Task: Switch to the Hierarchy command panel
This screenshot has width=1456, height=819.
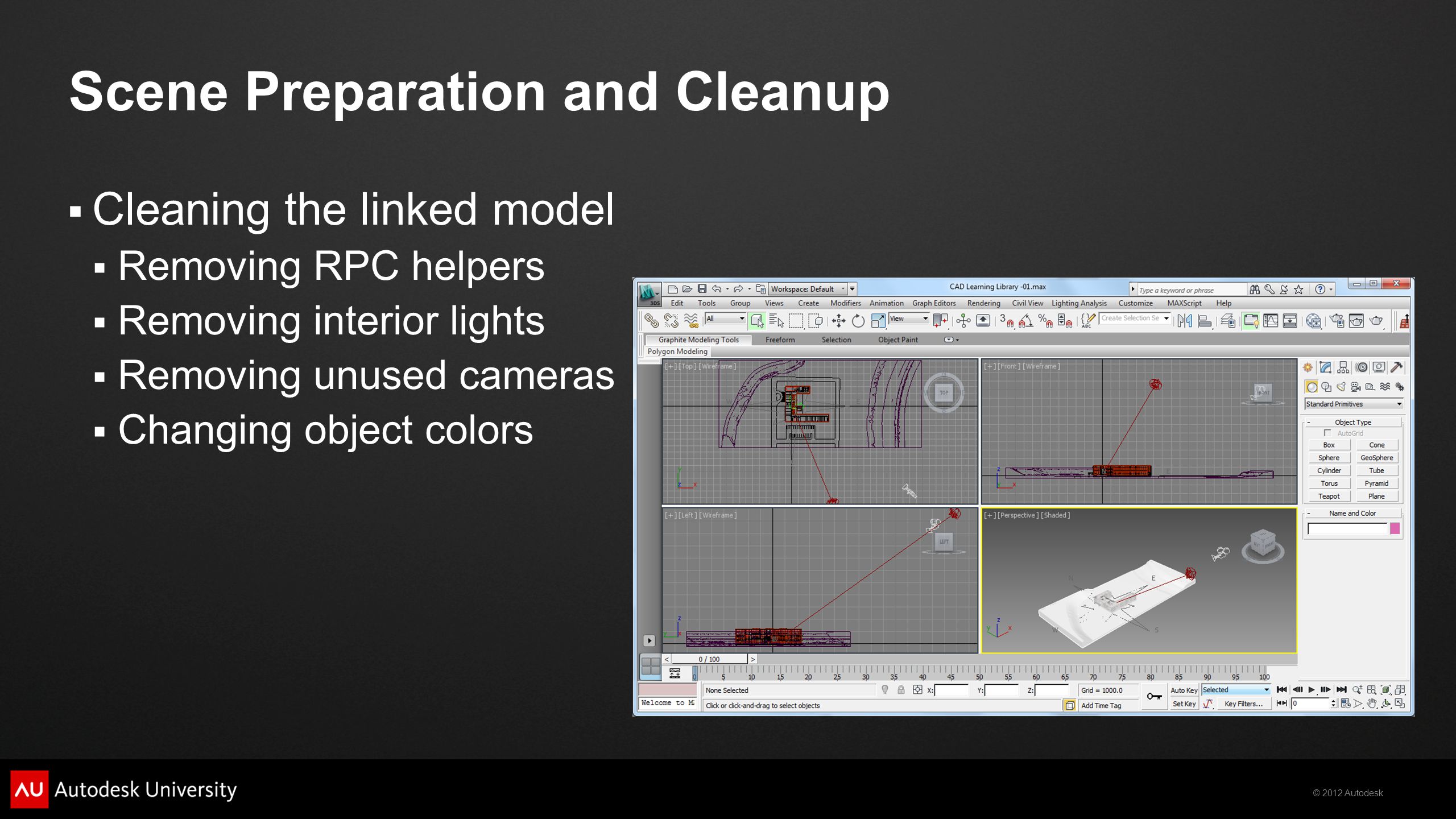Action: pos(1343,367)
